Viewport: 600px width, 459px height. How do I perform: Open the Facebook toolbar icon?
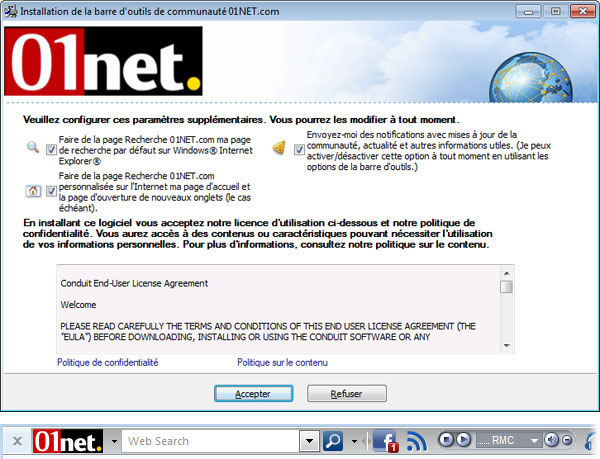point(385,441)
